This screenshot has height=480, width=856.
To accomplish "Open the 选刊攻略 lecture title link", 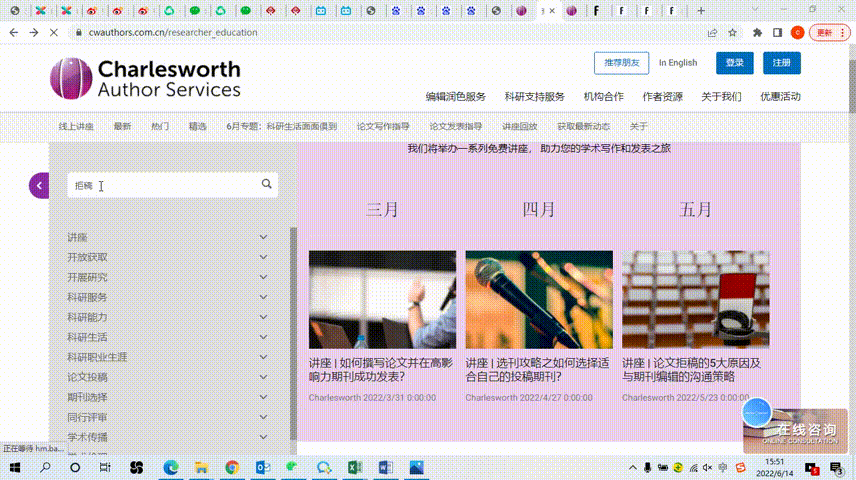I will coord(537,370).
